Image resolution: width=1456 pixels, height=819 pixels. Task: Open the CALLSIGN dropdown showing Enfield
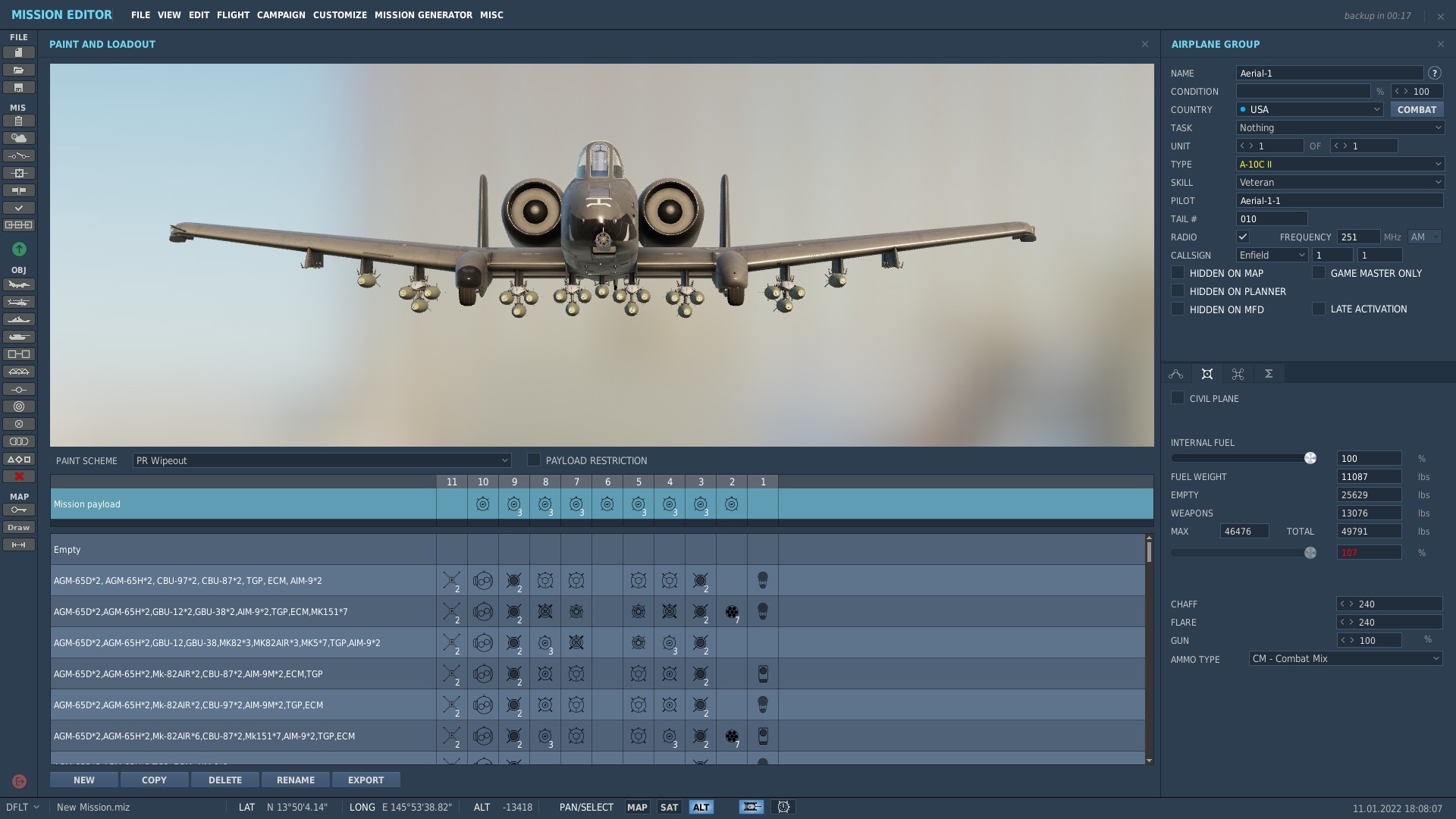(x=1272, y=255)
